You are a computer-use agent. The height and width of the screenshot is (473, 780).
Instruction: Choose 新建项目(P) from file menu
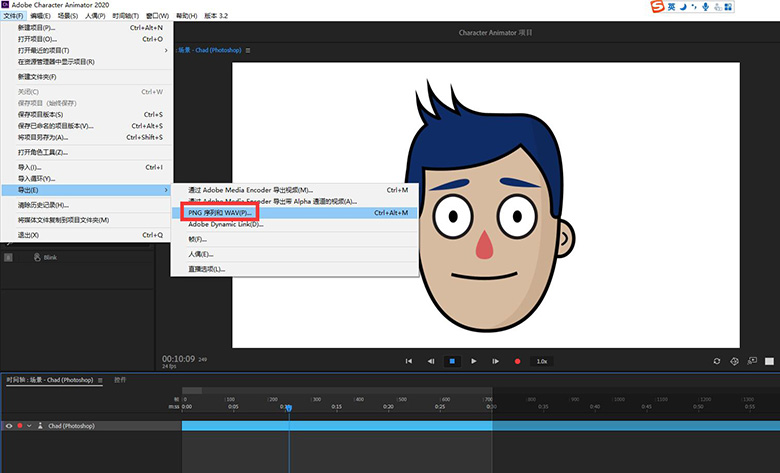(87, 27)
